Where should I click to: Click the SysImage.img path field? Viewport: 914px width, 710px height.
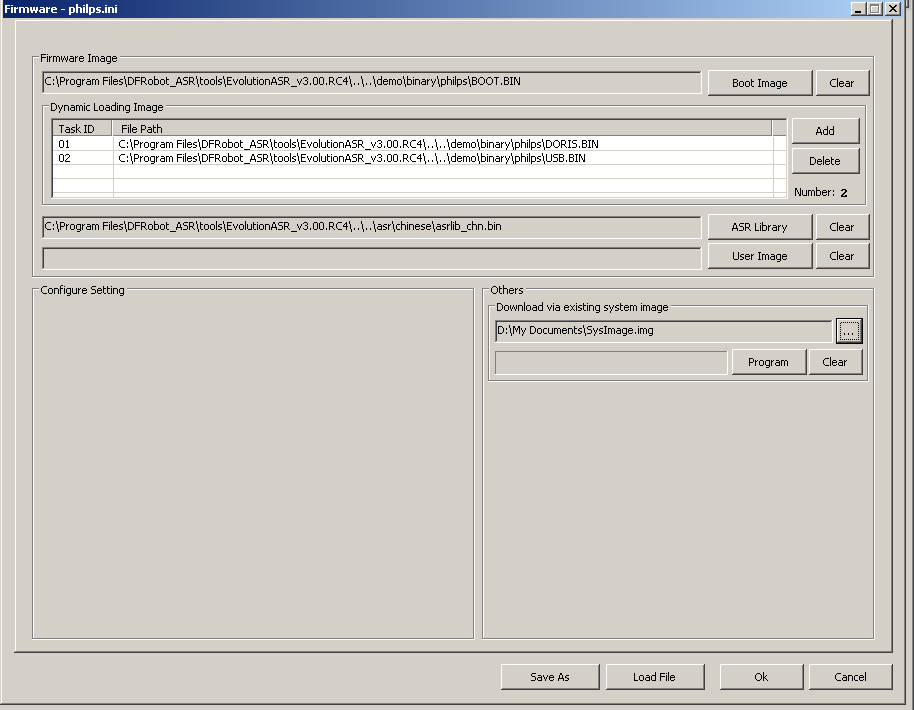point(663,331)
